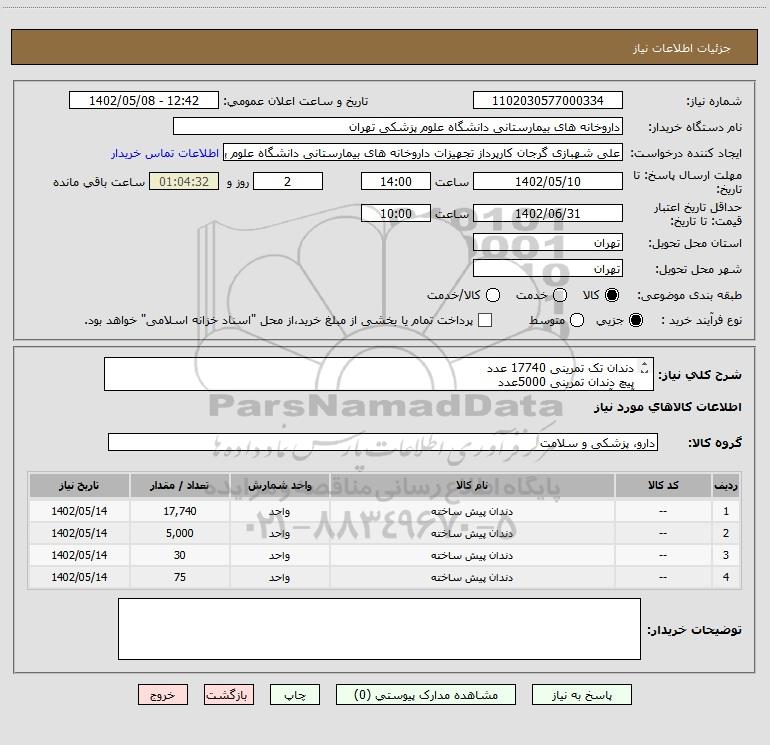The height and width of the screenshot is (745, 770).
Task: Click the چاپ print button
Action: pos(295,695)
